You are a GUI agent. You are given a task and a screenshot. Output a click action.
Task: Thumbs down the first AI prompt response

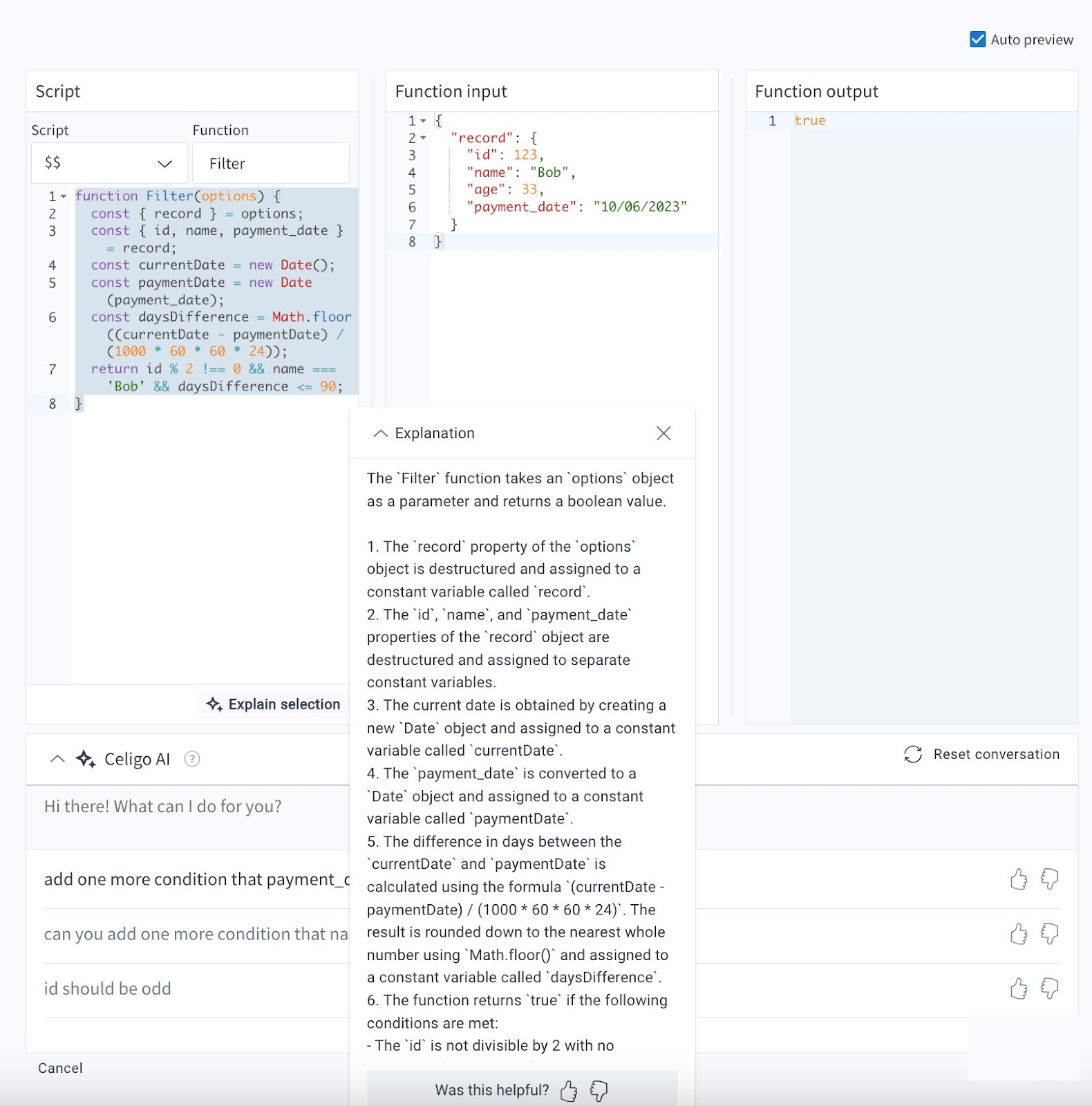coord(1049,879)
